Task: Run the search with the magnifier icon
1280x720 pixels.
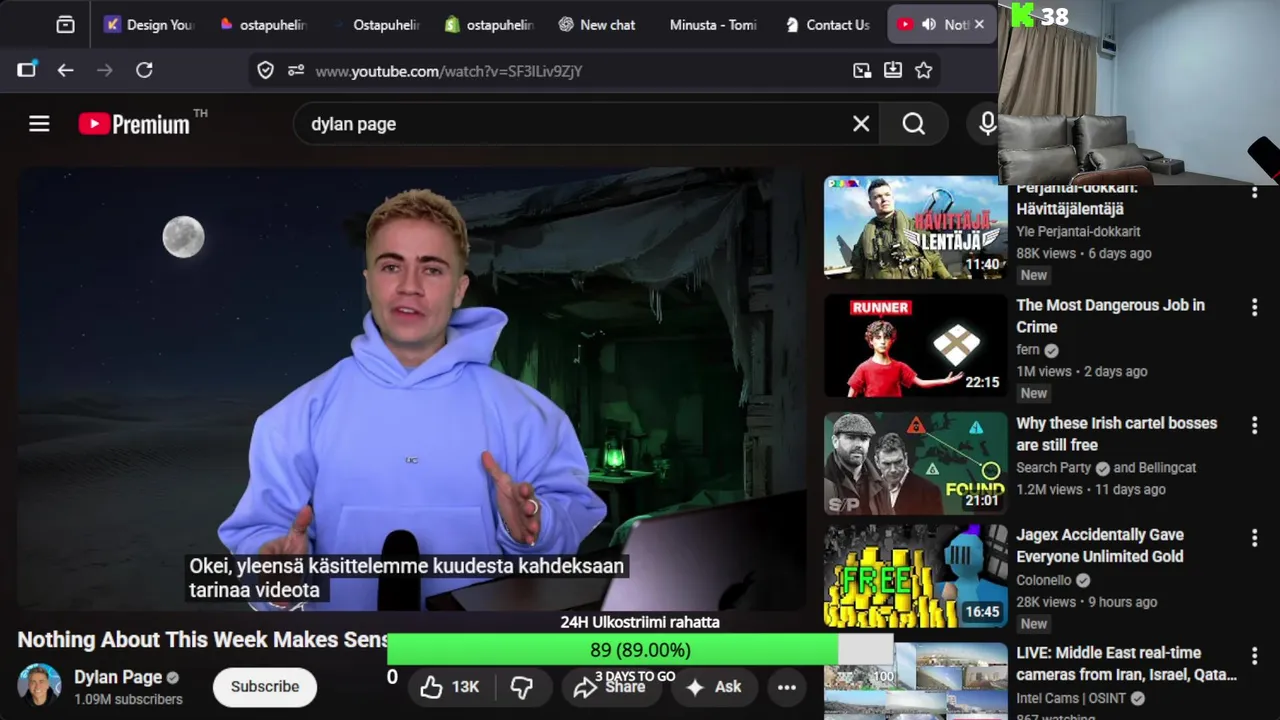Action: click(914, 124)
